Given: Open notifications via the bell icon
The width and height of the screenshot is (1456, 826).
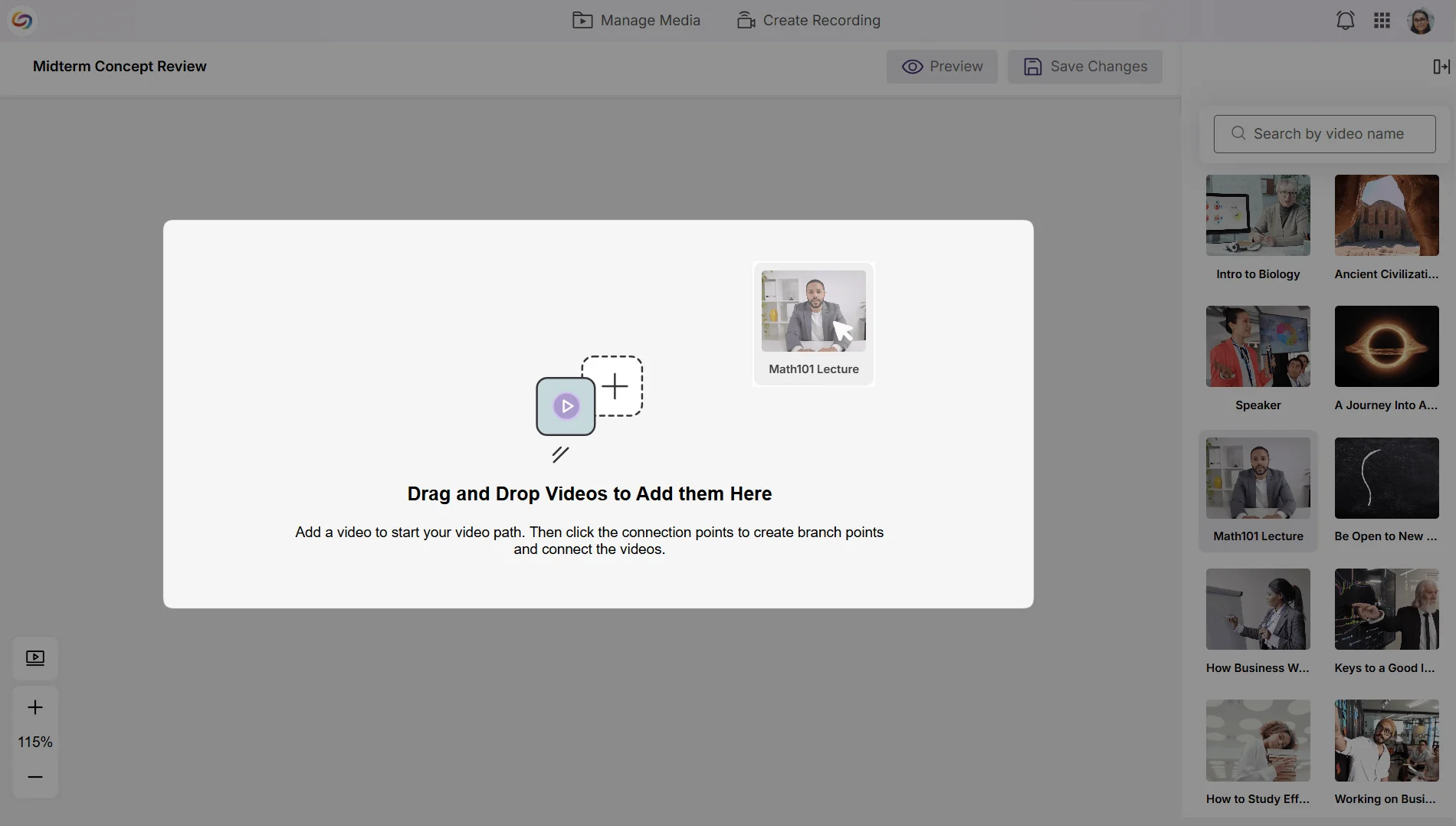Looking at the screenshot, I should click(1345, 20).
